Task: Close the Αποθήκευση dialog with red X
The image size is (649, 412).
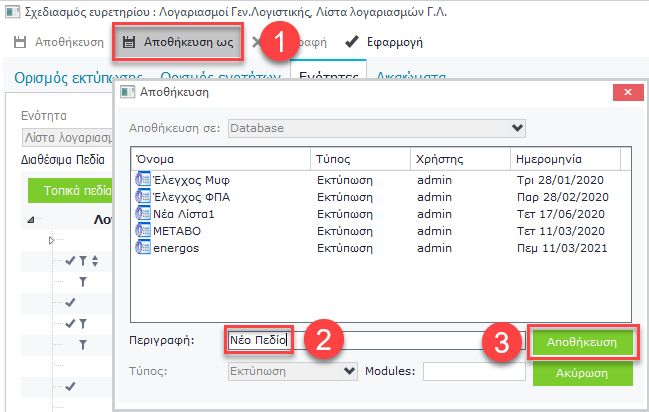Action: pos(627,91)
